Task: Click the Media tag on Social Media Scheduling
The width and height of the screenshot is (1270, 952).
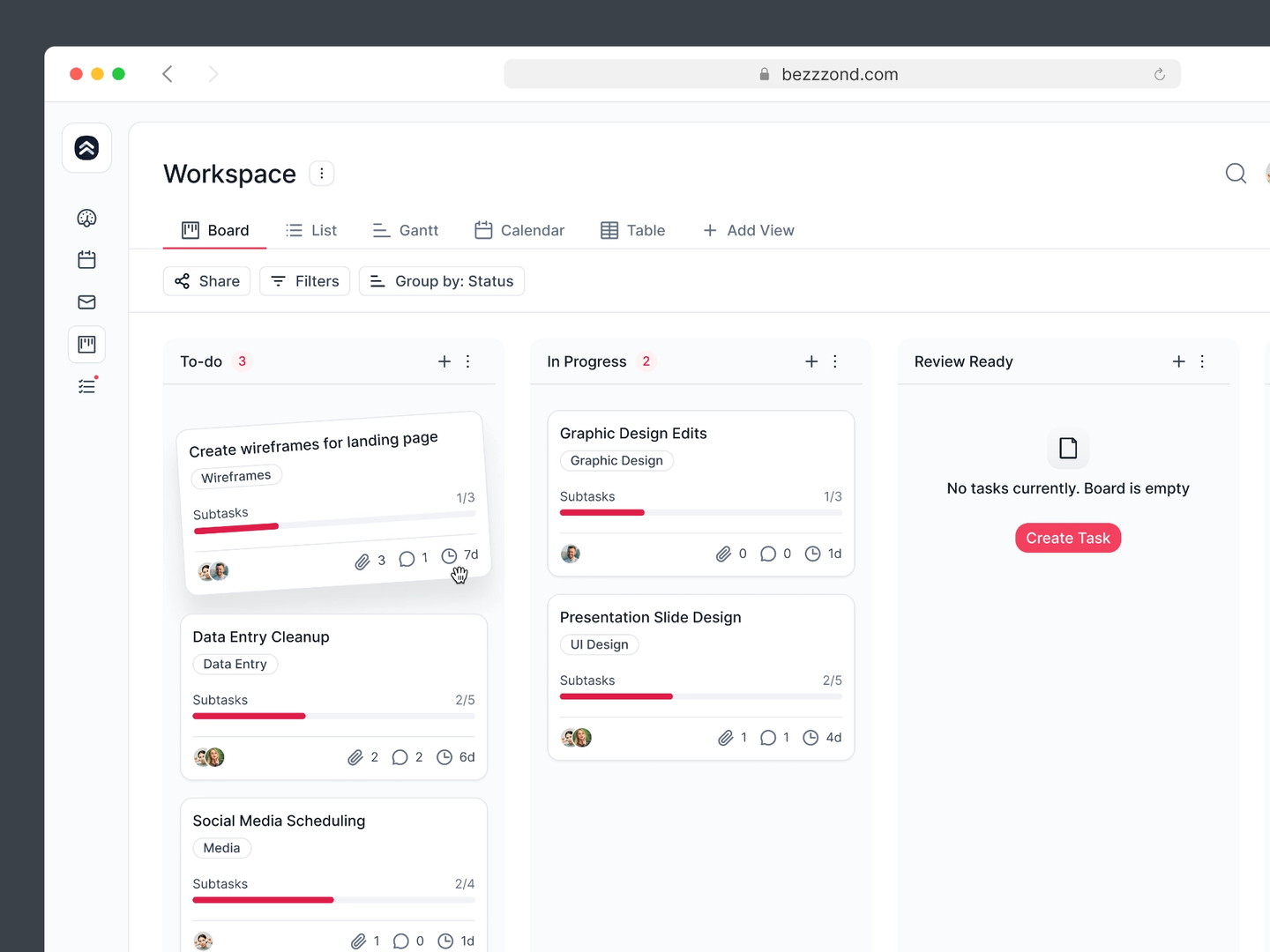Action: click(222, 848)
